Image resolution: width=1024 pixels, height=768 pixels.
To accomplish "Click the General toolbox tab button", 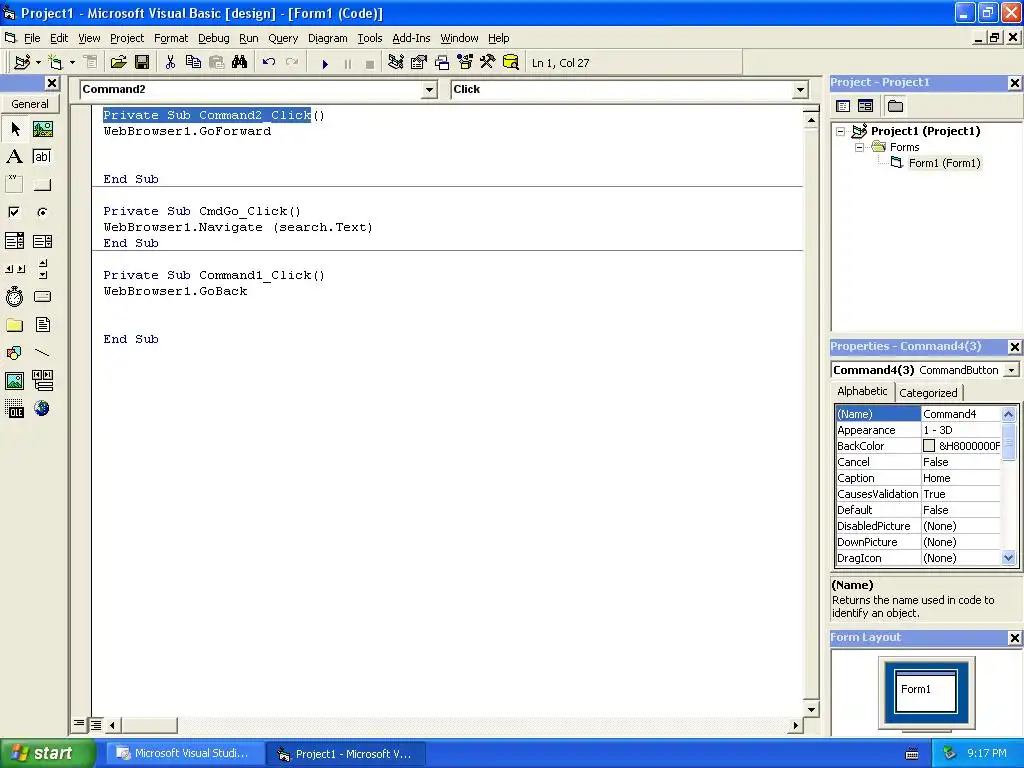I will click(30, 104).
